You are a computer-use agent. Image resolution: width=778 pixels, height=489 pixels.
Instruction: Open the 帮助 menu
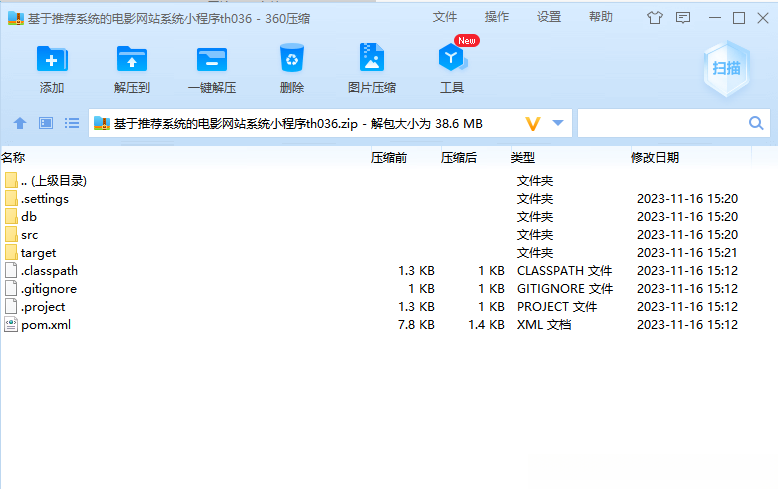coord(601,17)
